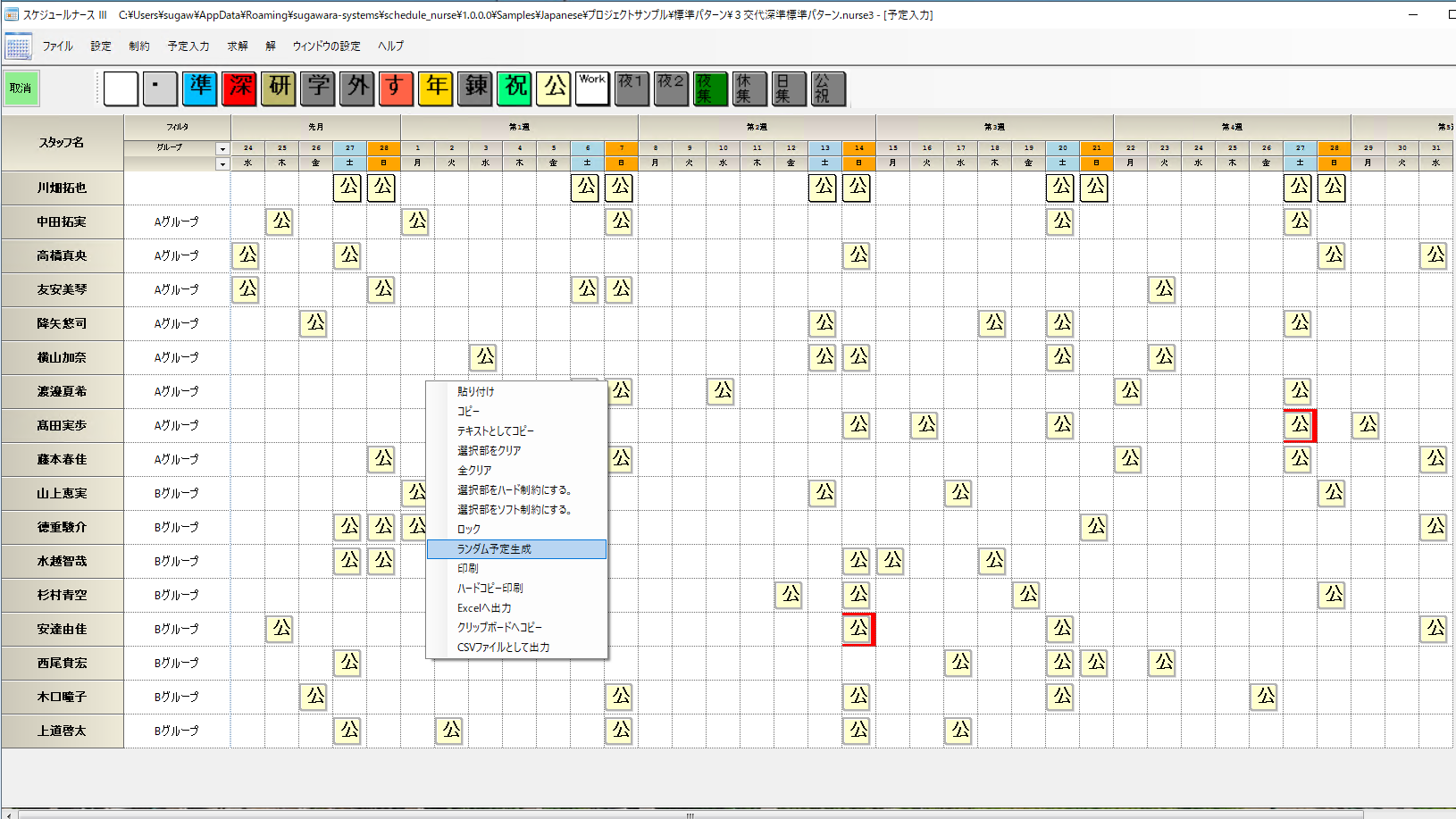Click ランダム予定生成 in the context menu
The height and width of the screenshot is (819, 1456).
coord(517,549)
